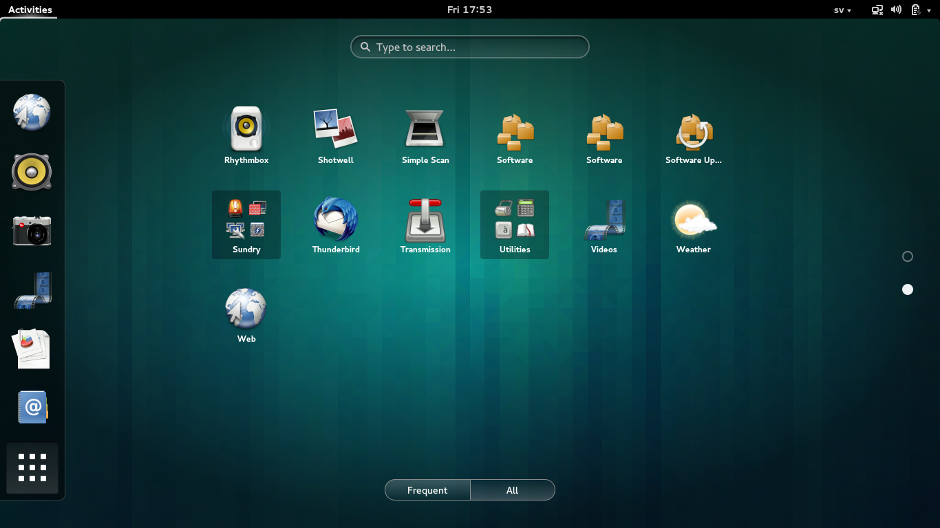The width and height of the screenshot is (940, 528).
Task: Open the Shotwell photo manager
Action: coord(335,135)
